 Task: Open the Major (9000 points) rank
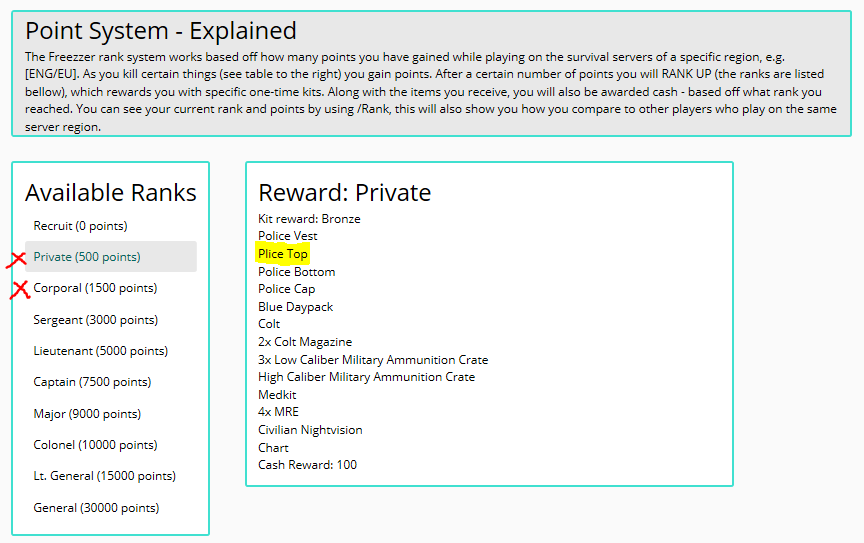point(87,414)
